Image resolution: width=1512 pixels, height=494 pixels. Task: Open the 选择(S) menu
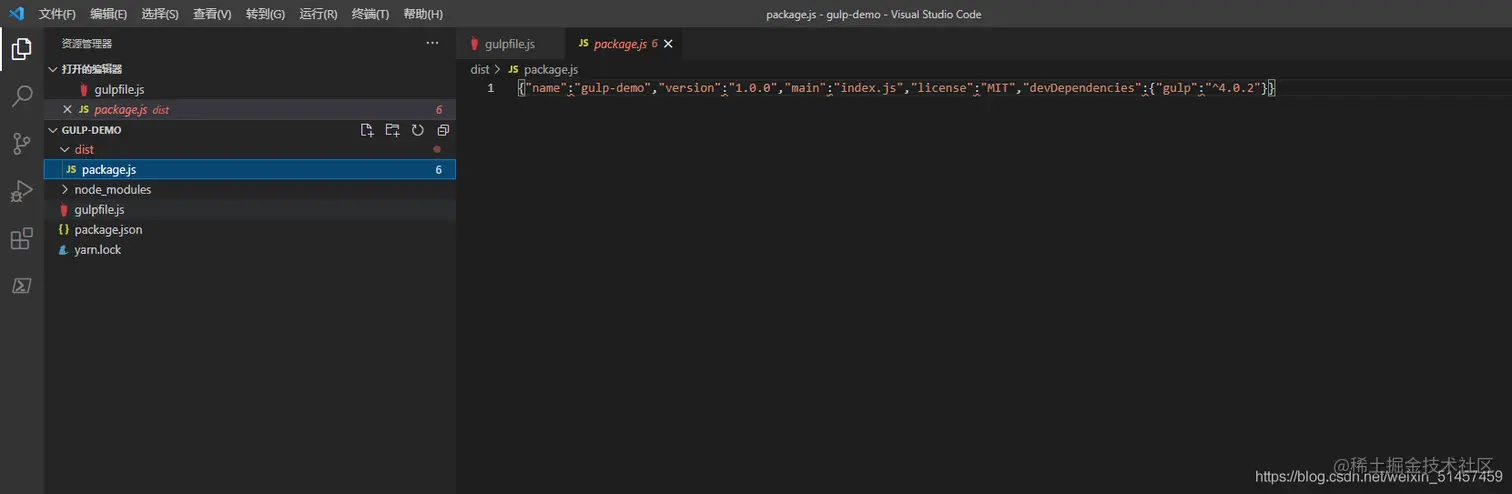point(160,14)
